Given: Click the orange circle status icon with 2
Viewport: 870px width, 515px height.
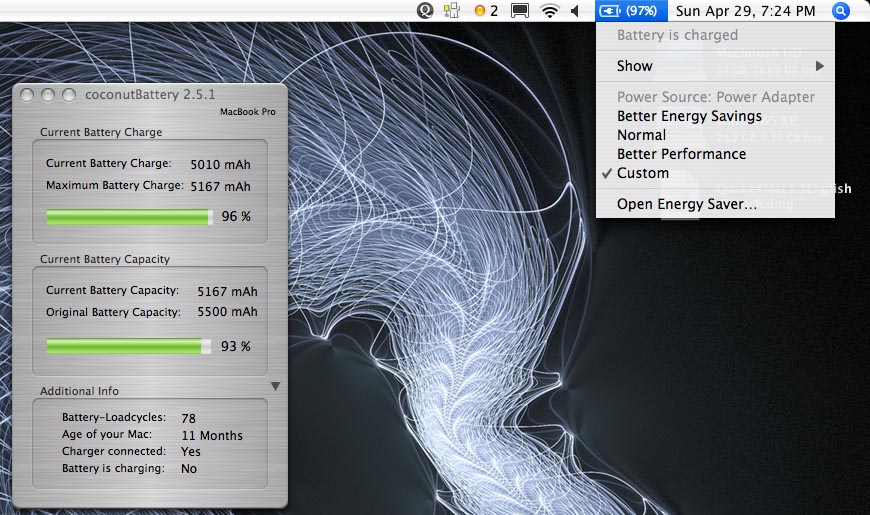Looking at the screenshot, I should [486, 11].
